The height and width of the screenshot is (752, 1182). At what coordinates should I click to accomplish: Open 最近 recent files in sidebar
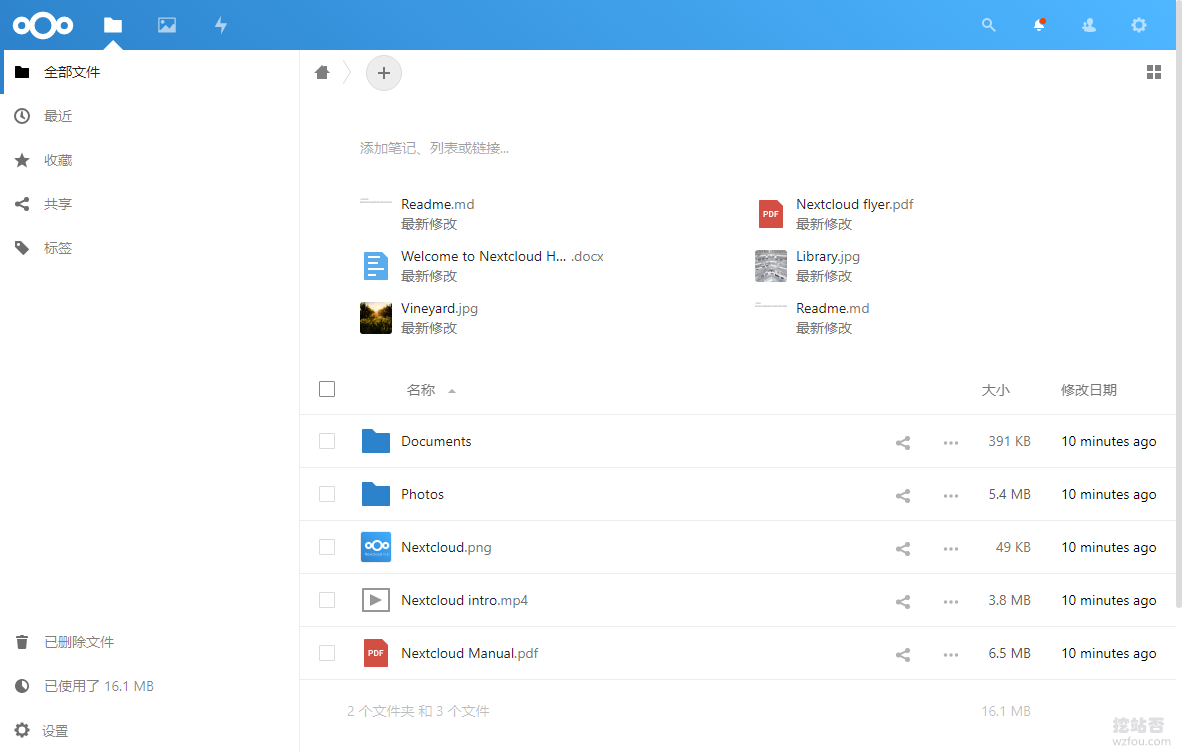point(151,116)
